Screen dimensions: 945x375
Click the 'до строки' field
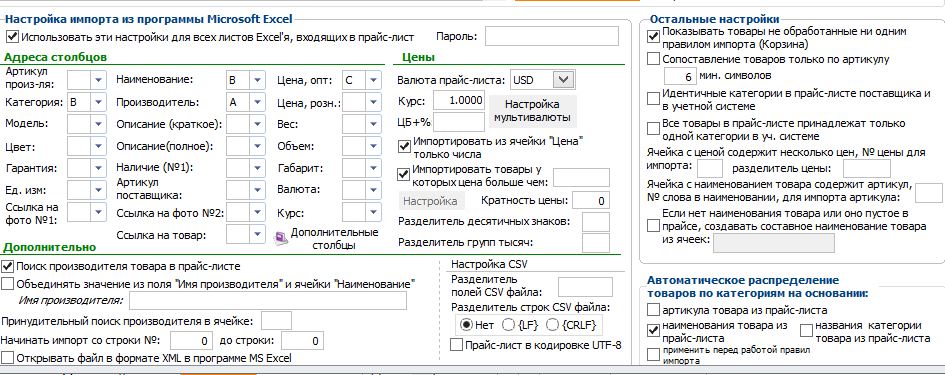303,341
